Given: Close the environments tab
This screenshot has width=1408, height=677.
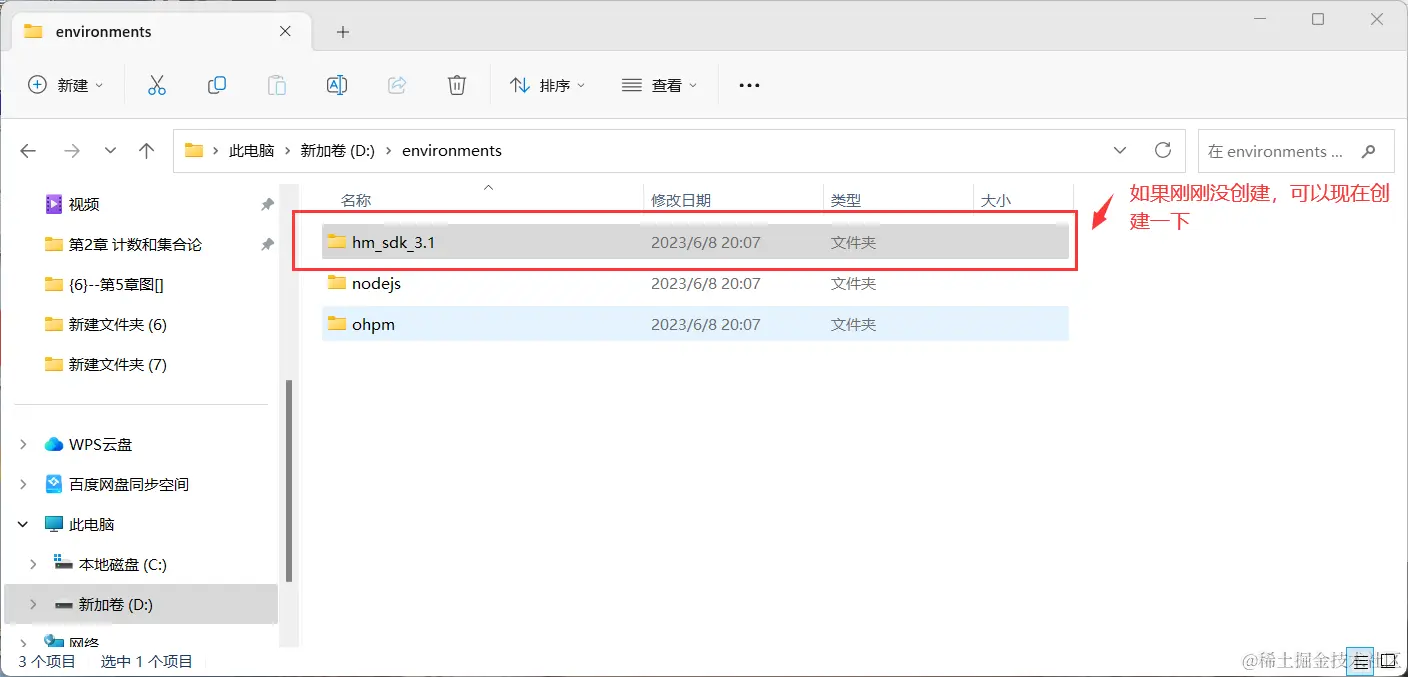Looking at the screenshot, I should tap(285, 31).
